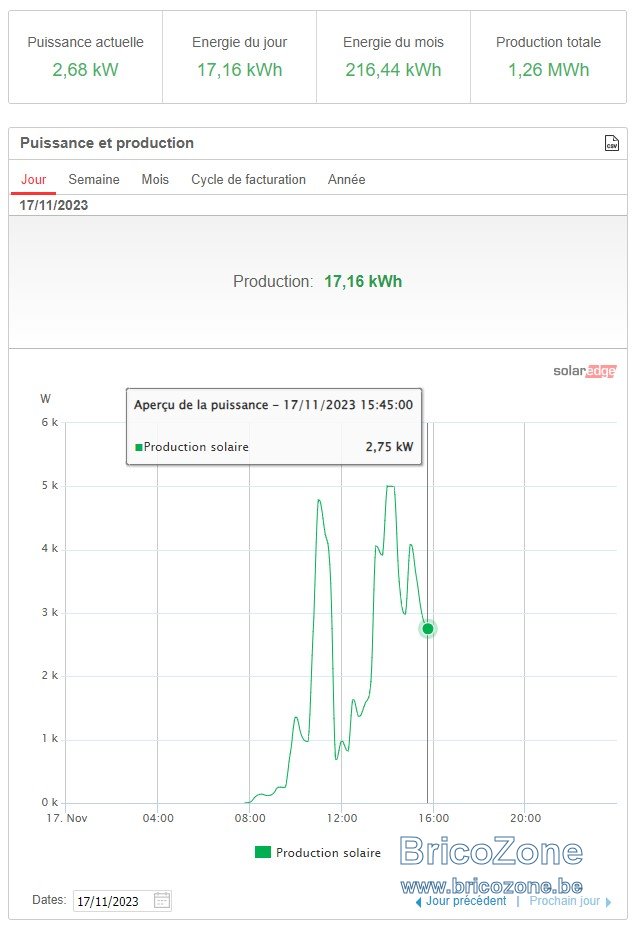Screen dimensions: 636x930
Task: Select the Année tab
Action: point(346,179)
